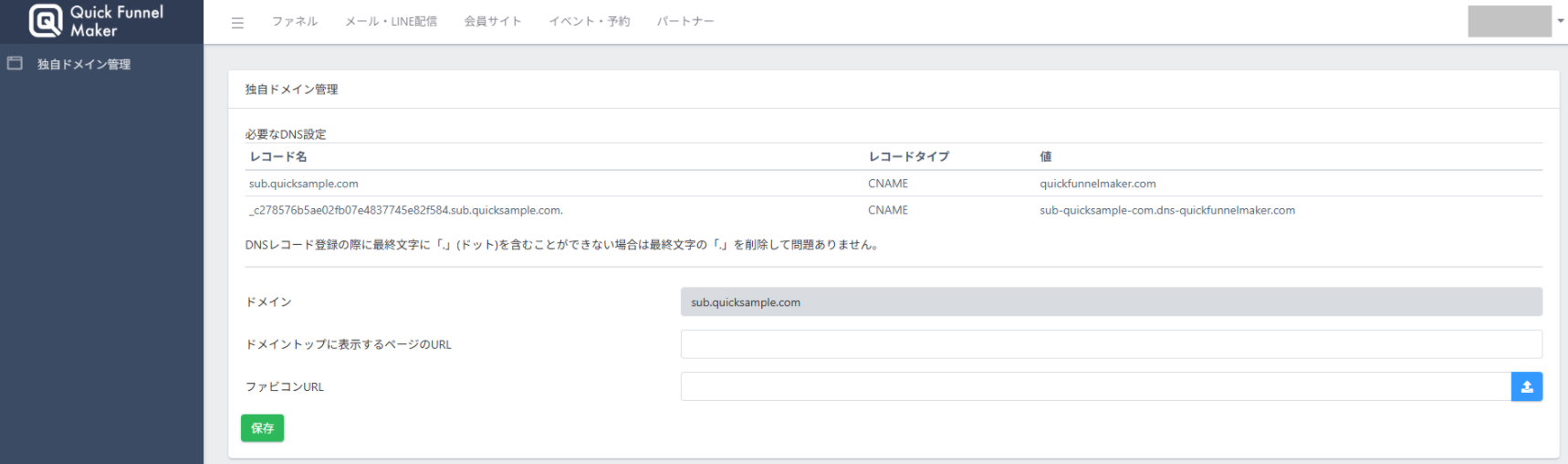Toggle the hamburger sidebar menu icon
The image size is (1568, 464).
pos(237,23)
